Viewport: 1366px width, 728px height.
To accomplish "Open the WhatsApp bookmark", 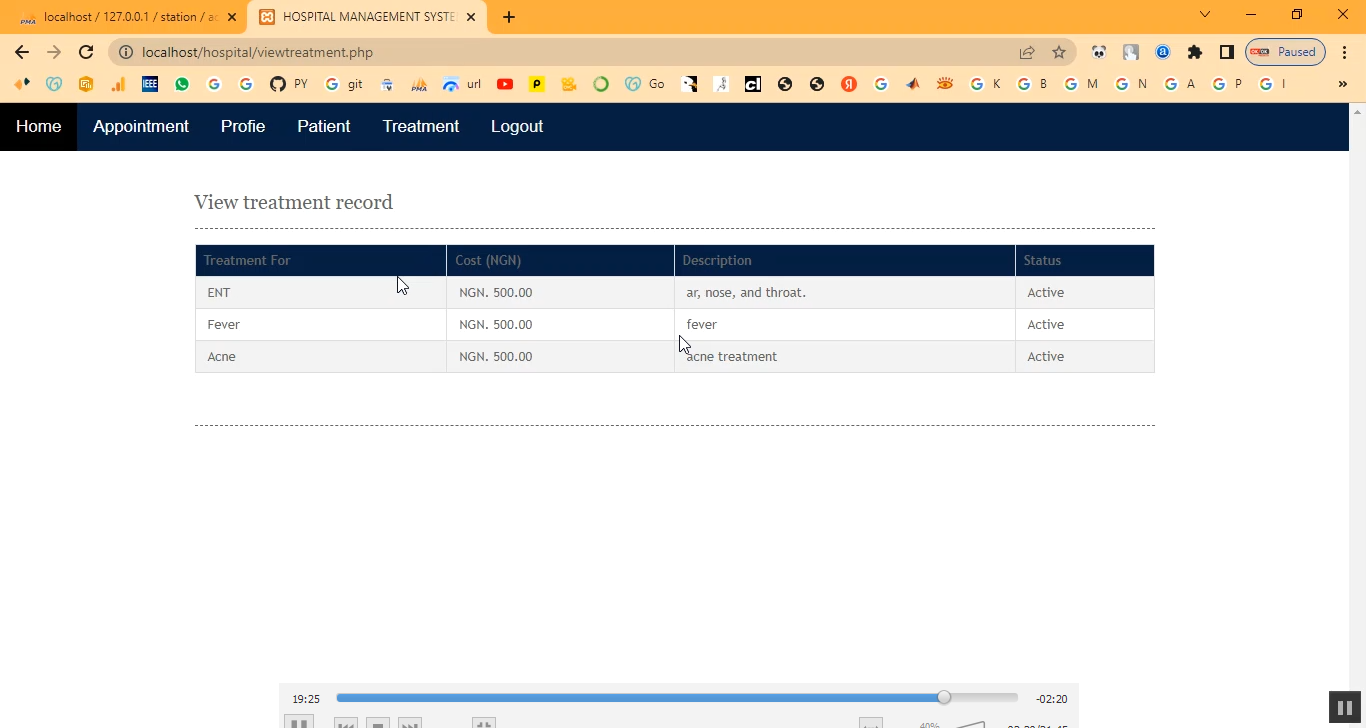I will [181, 84].
